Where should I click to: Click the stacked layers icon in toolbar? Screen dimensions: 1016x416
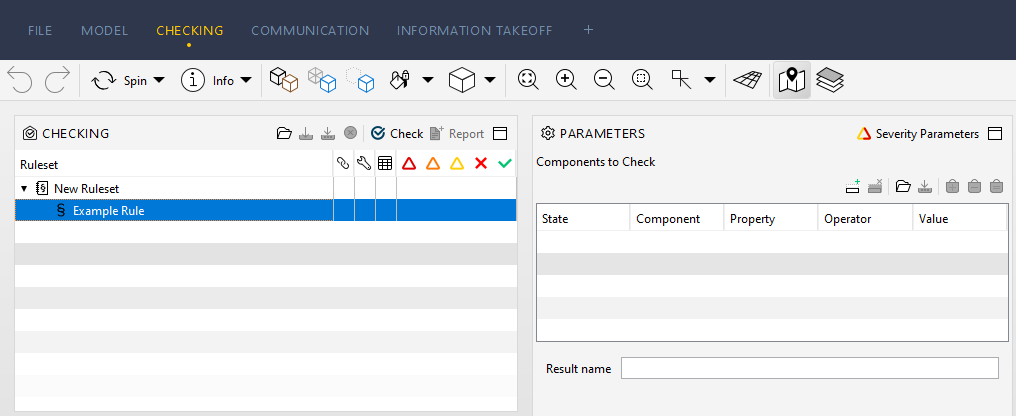pyautogui.click(x=829, y=81)
